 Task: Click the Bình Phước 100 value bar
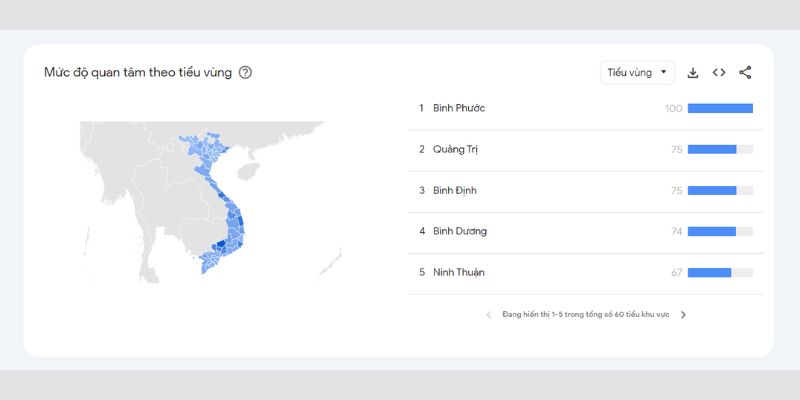click(x=720, y=108)
